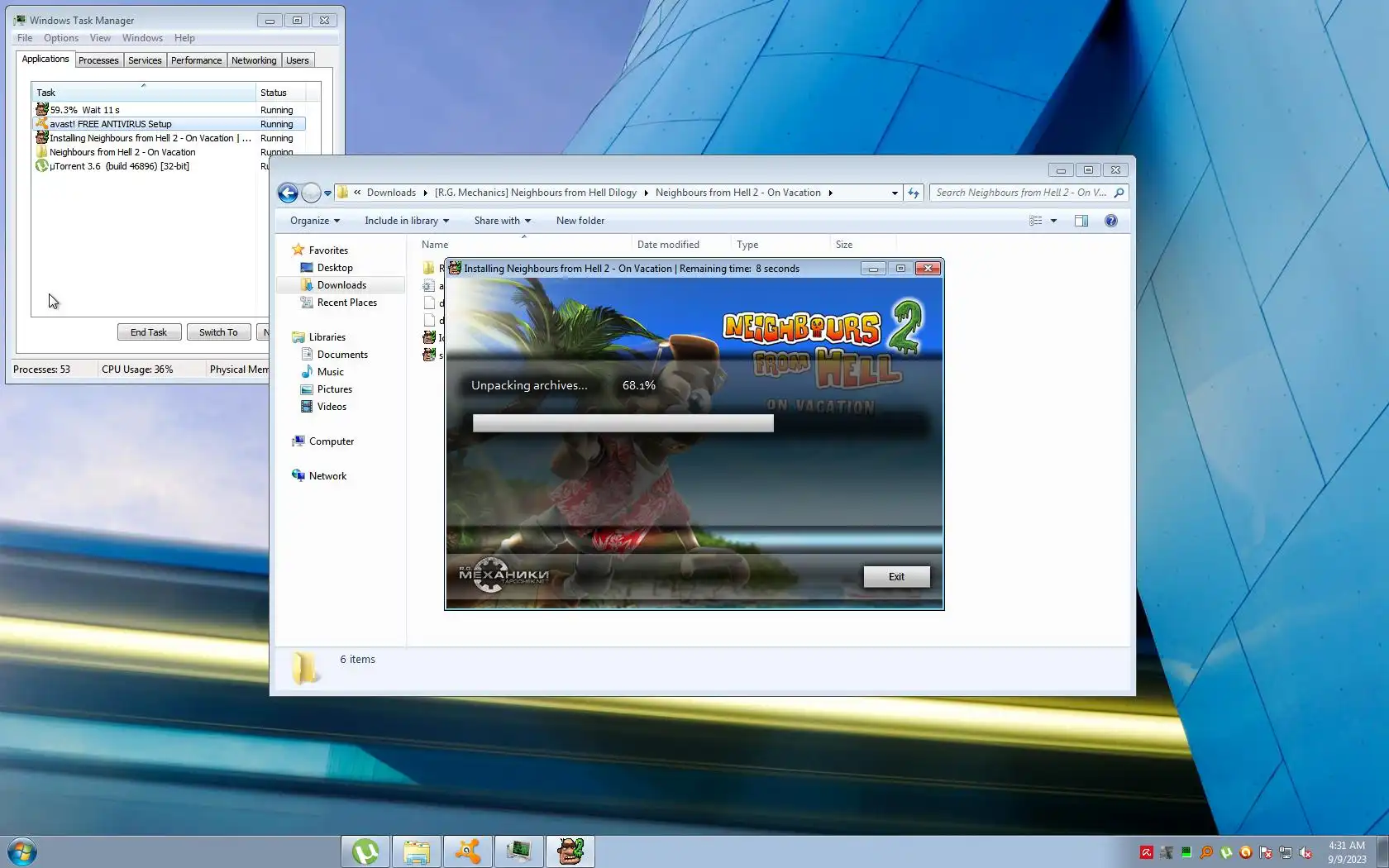The image size is (1389, 868).
Task: Expand the address bar history dropdown
Action: coord(895,193)
